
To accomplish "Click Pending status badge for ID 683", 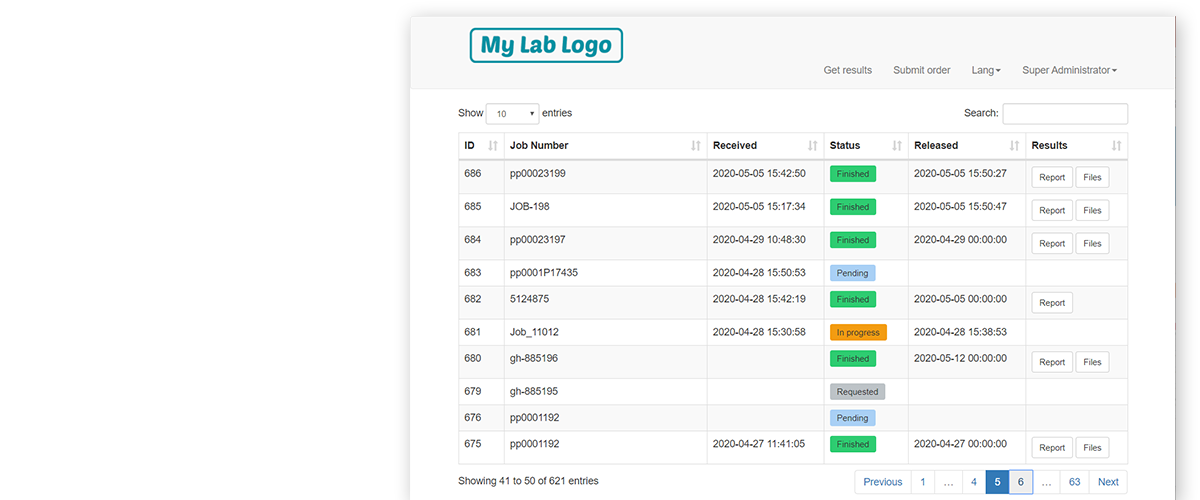I will click(852, 273).
